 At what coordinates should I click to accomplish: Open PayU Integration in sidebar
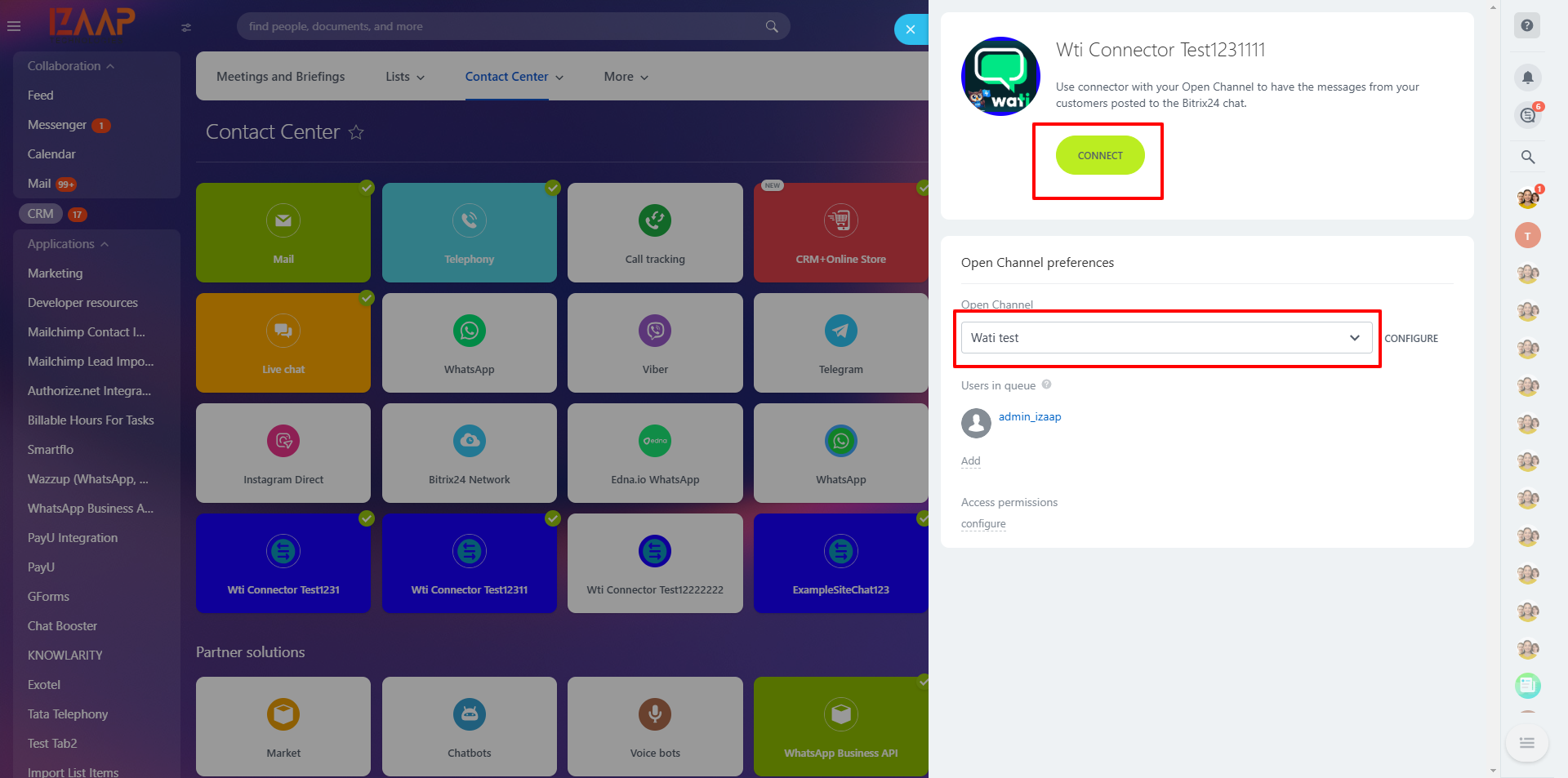[73, 538]
